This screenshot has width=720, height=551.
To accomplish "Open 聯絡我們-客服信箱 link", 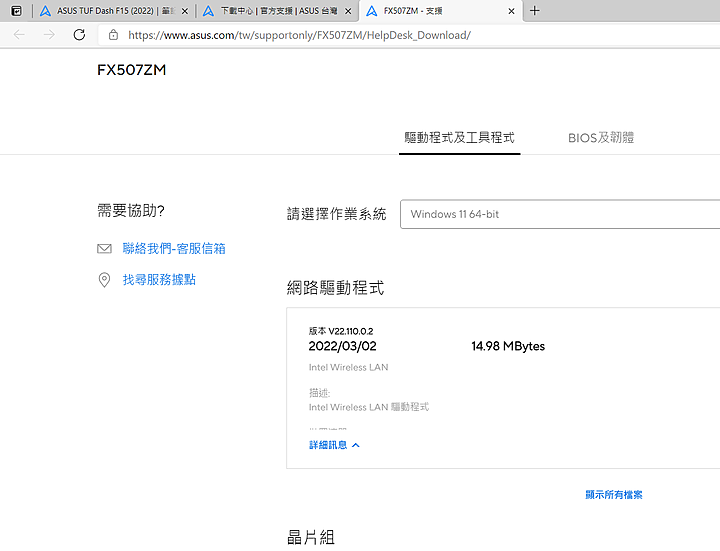I will click(x=174, y=249).
